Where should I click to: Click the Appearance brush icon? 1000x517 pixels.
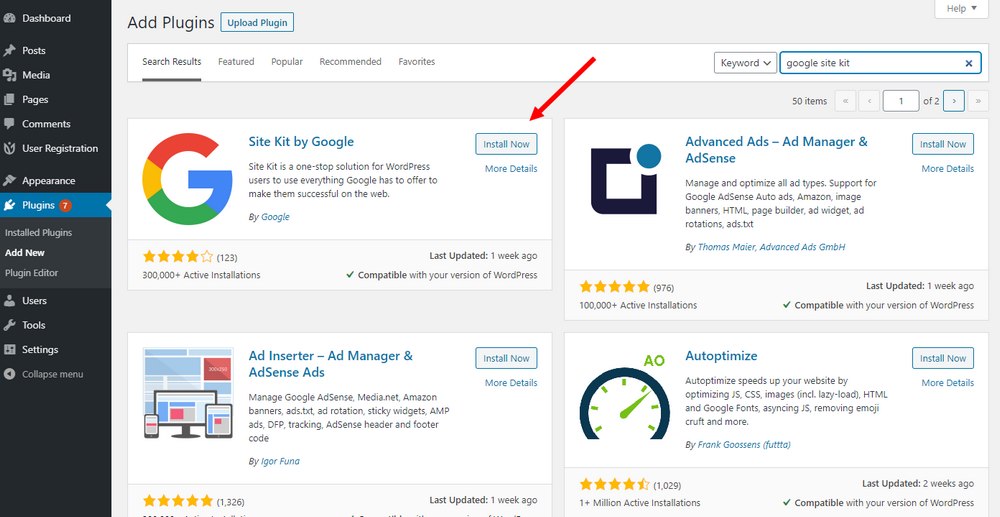click(9, 180)
